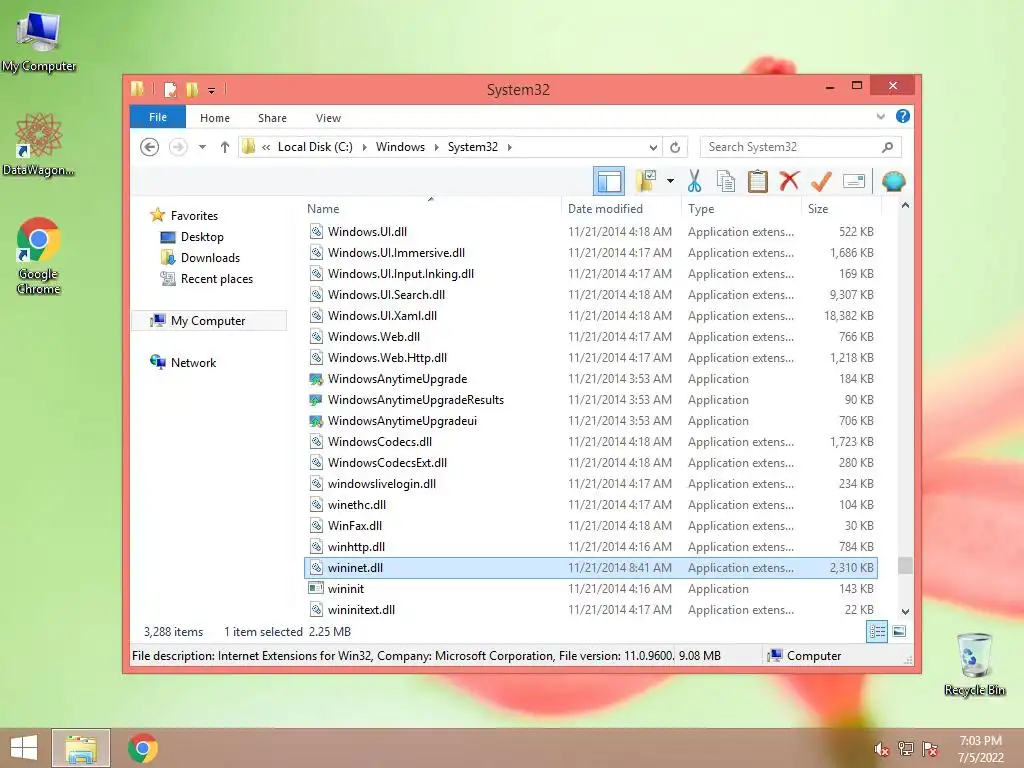Click File Explorer in the taskbar
1024x768 pixels.
[81, 748]
